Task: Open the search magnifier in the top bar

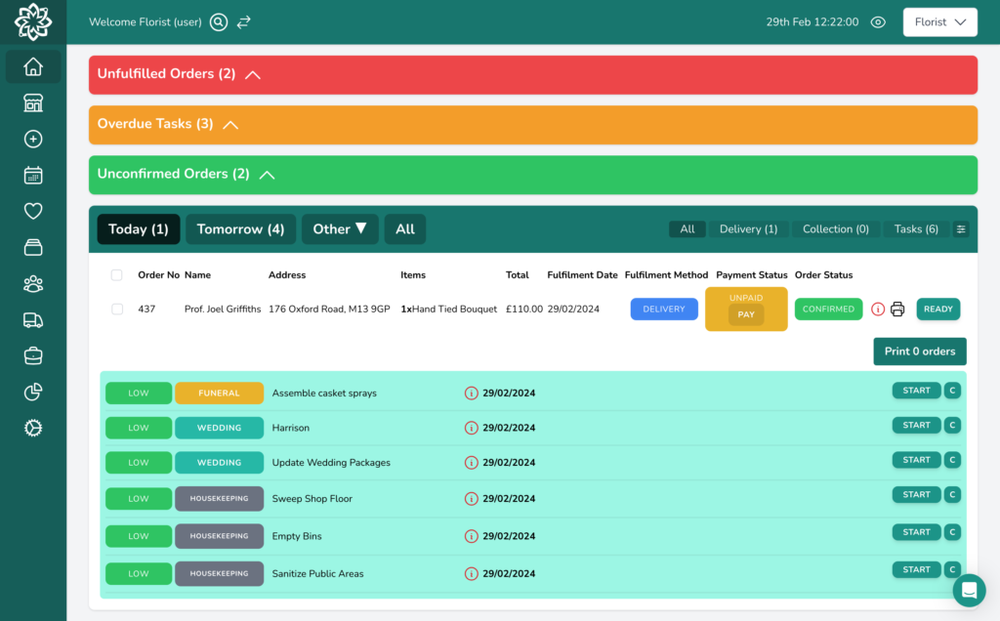Action: 218,21
